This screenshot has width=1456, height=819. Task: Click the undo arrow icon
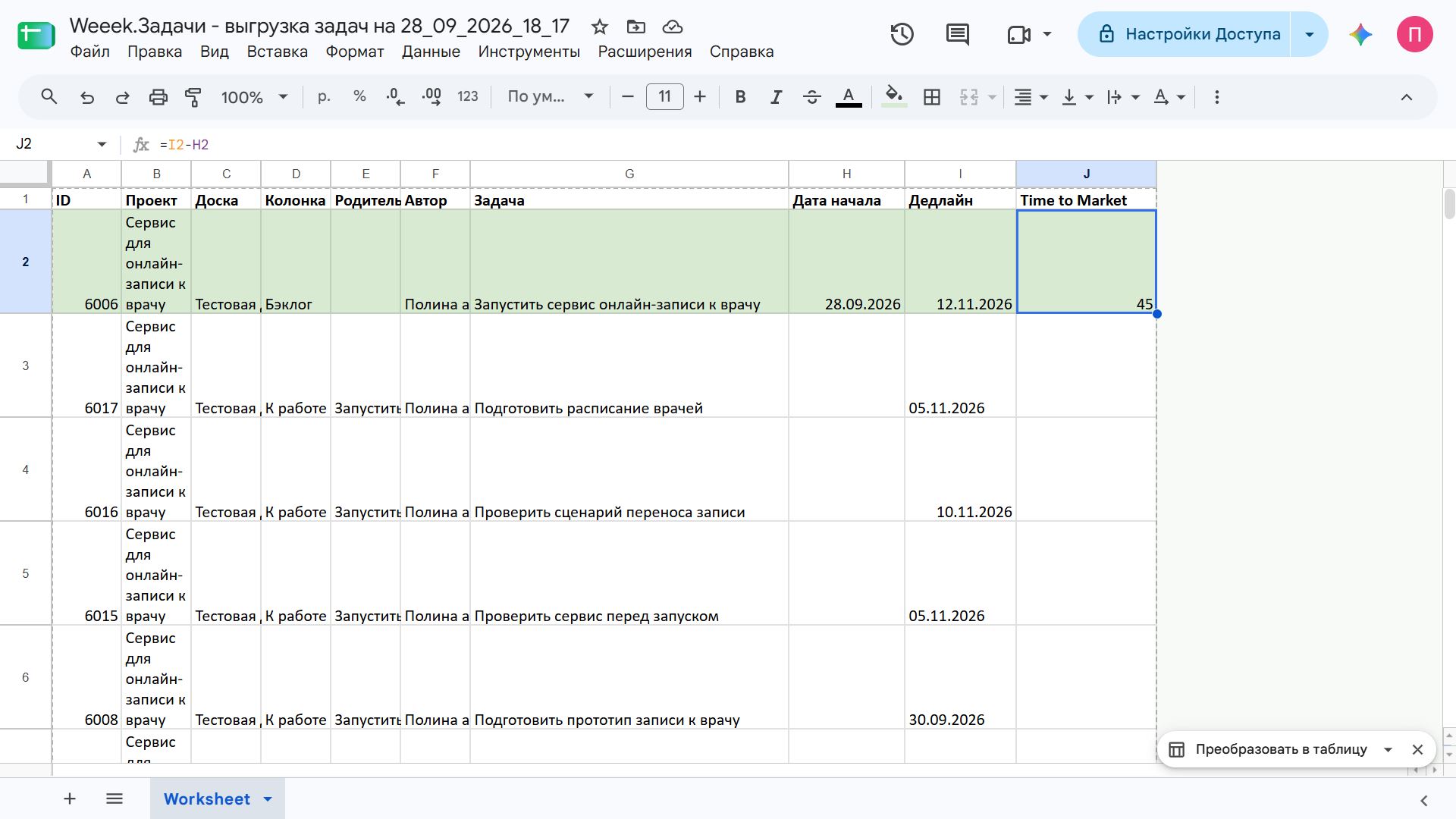(87, 97)
